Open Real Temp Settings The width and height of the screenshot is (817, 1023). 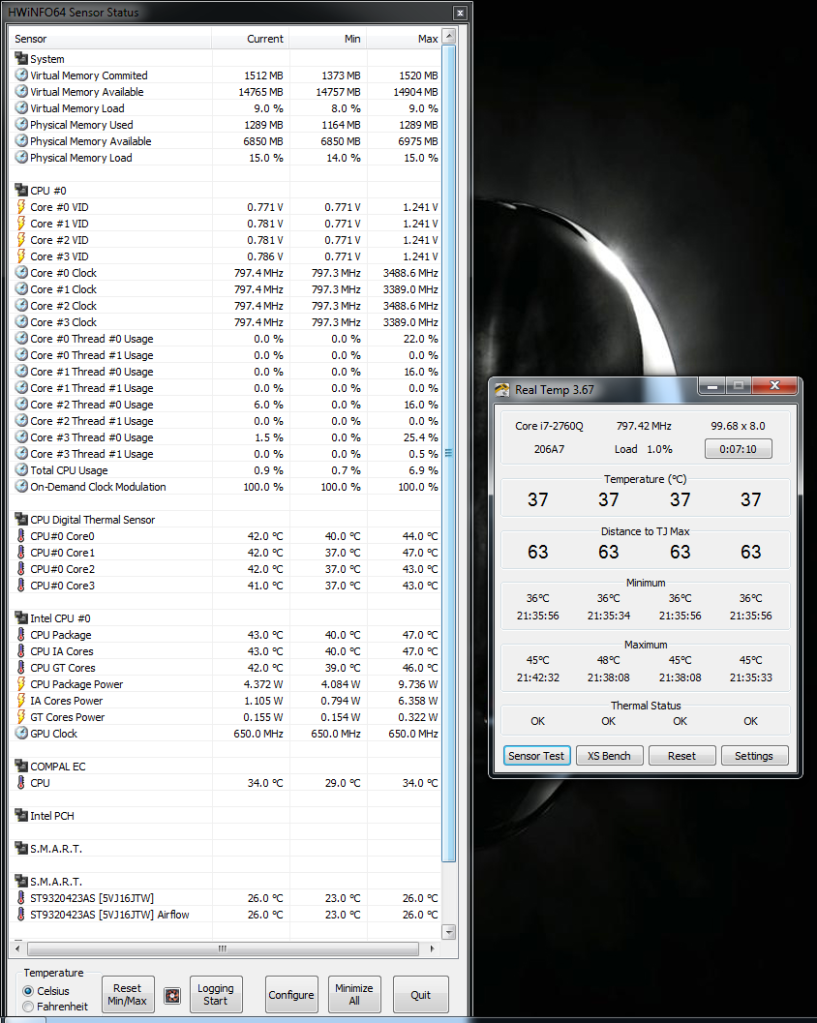coord(754,756)
